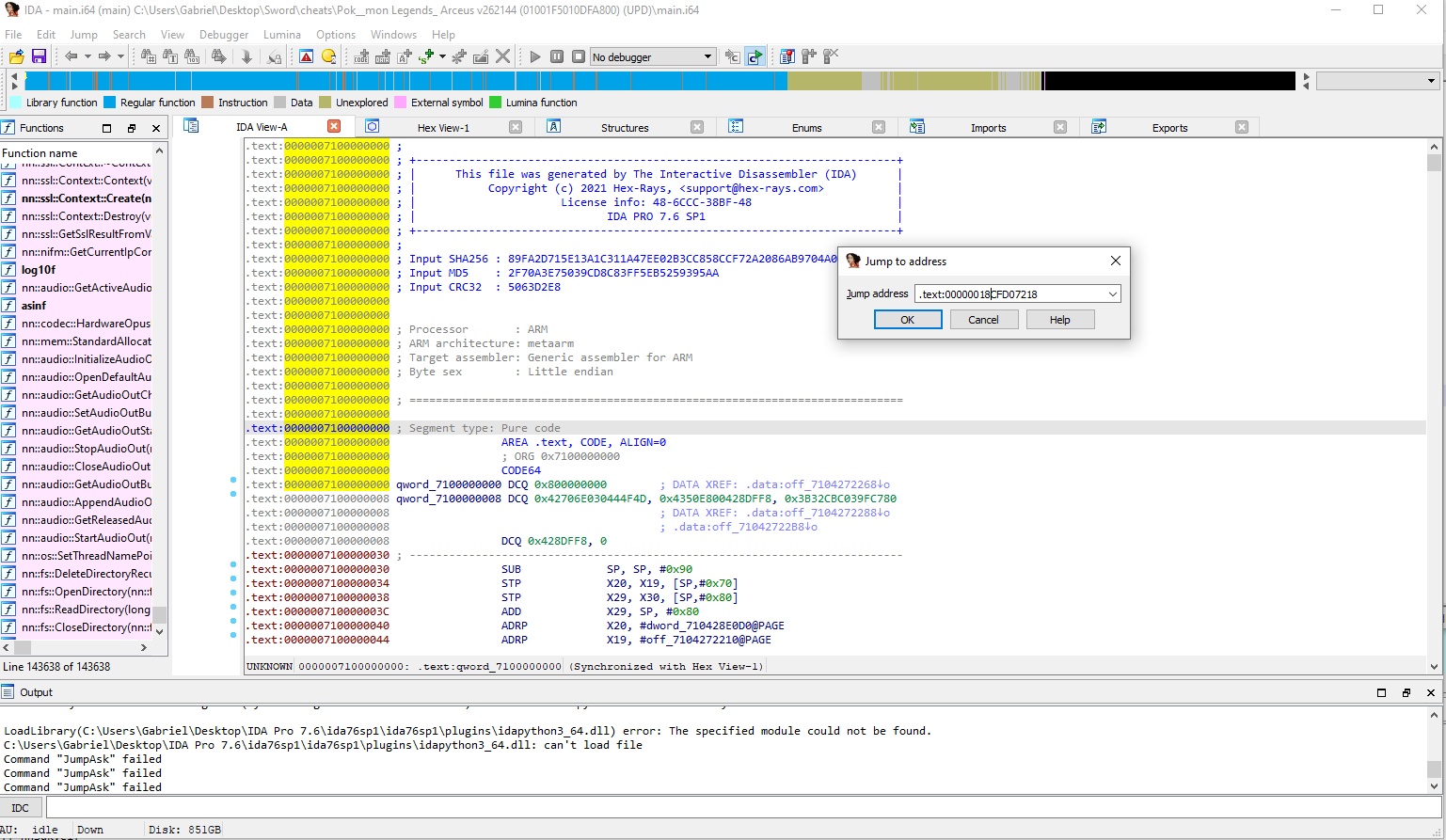Click the Regular function blue legend swatch
The height and width of the screenshot is (840, 1446).
tap(109, 103)
